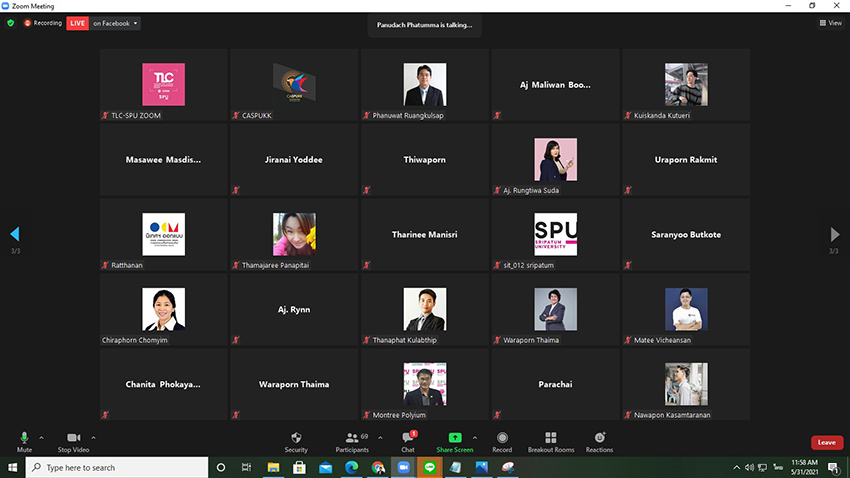The height and width of the screenshot is (478, 850).
Task: Mute the microphone
Action: click(25, 441)
